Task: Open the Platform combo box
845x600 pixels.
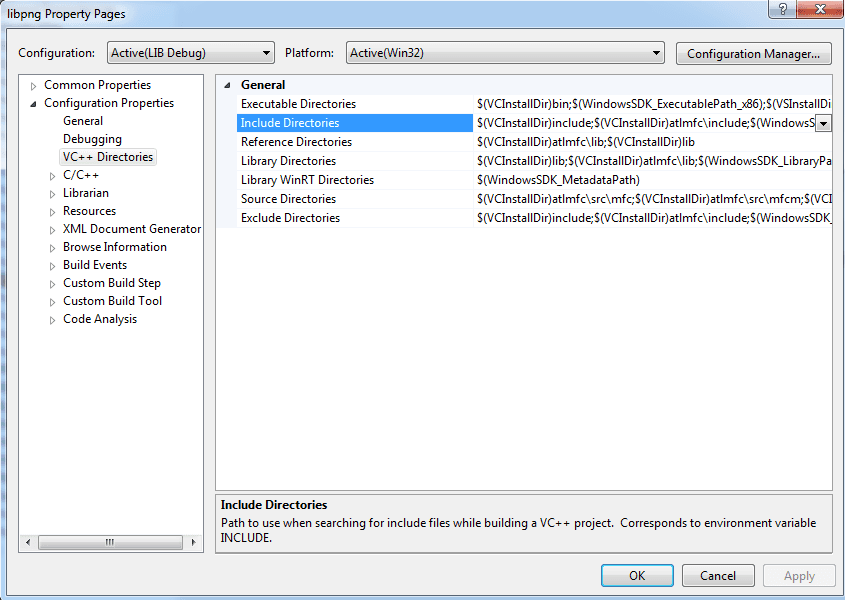Action: point(505,53)
